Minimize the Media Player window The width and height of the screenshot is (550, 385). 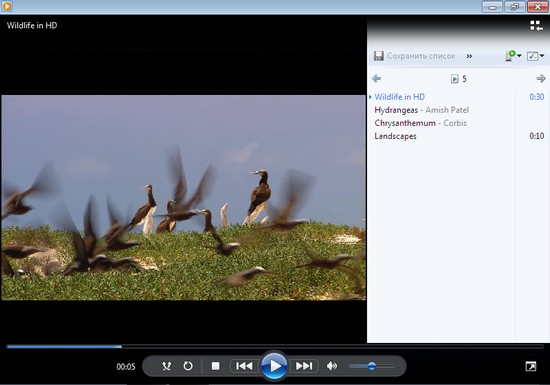(492, 7)
